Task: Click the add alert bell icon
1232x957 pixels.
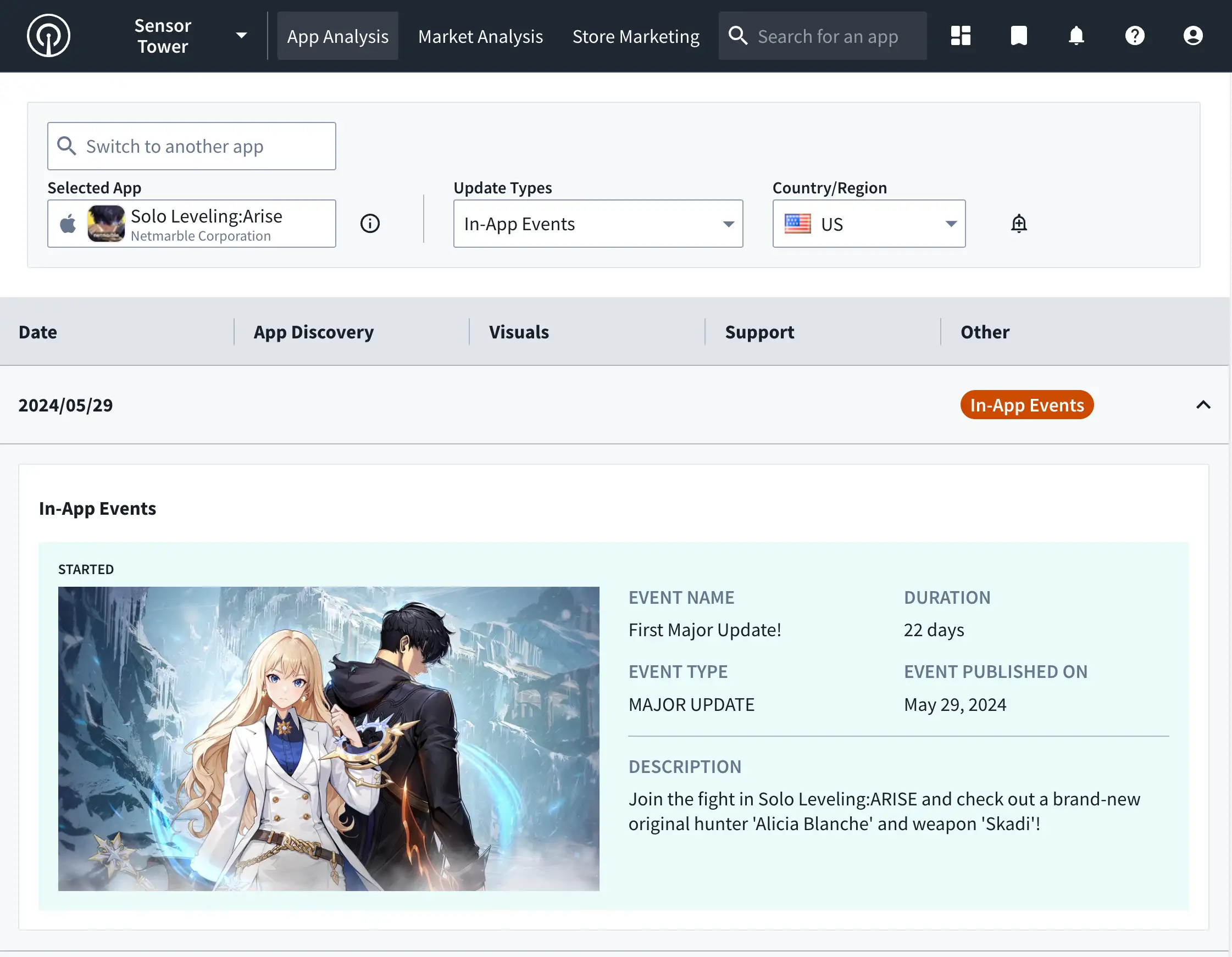Action: pos(1019,224)
